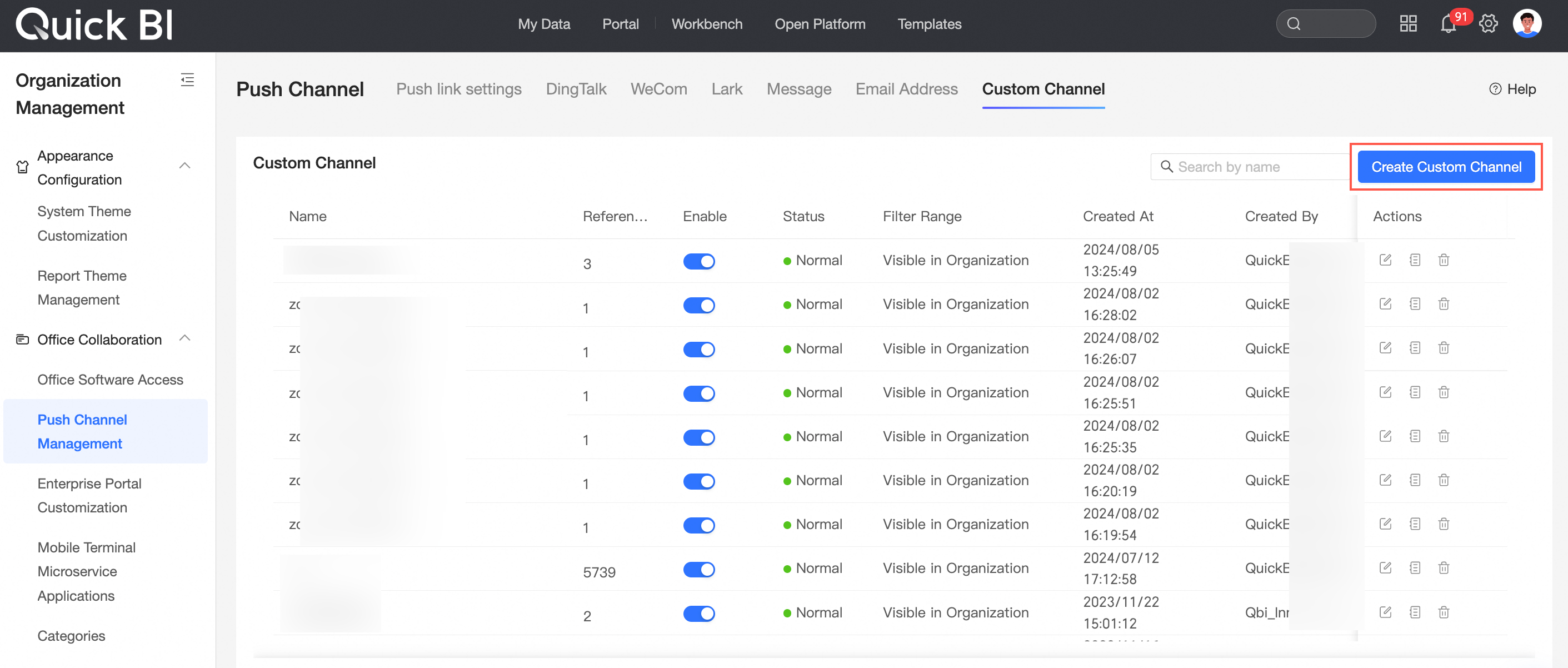Switch to the Push link settings tab
The width and height of the screenshot is (1568, 668).
459,89
